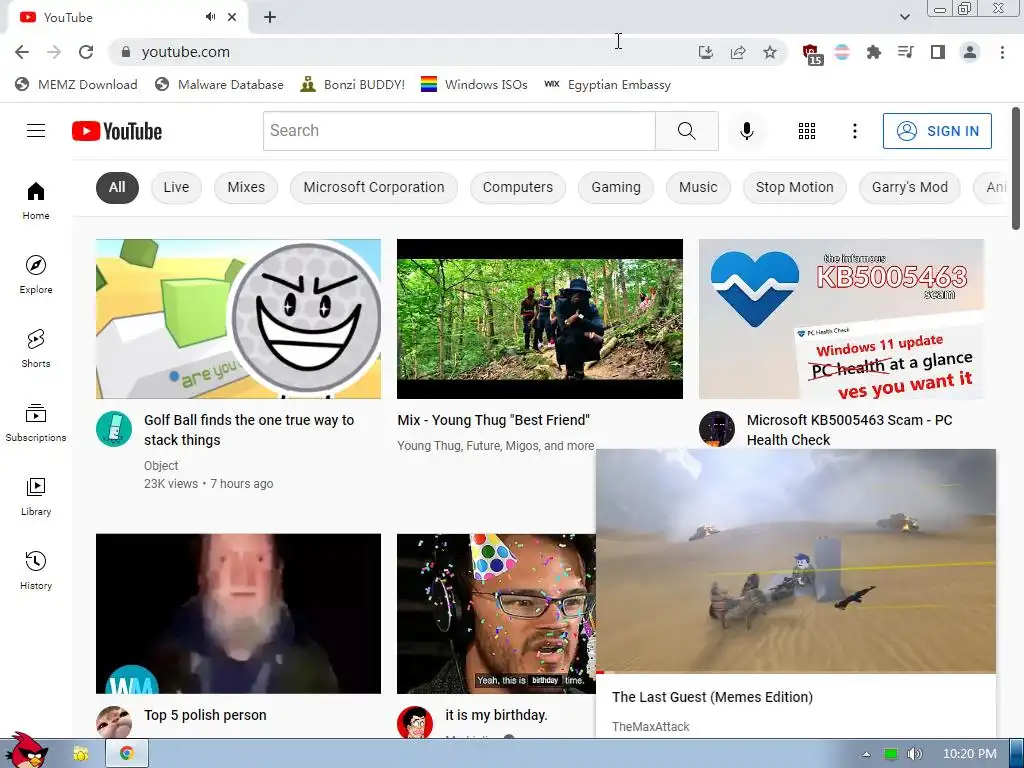Open Subscriptions in sidebar
1024x768 pixels.
pos(36,423)
